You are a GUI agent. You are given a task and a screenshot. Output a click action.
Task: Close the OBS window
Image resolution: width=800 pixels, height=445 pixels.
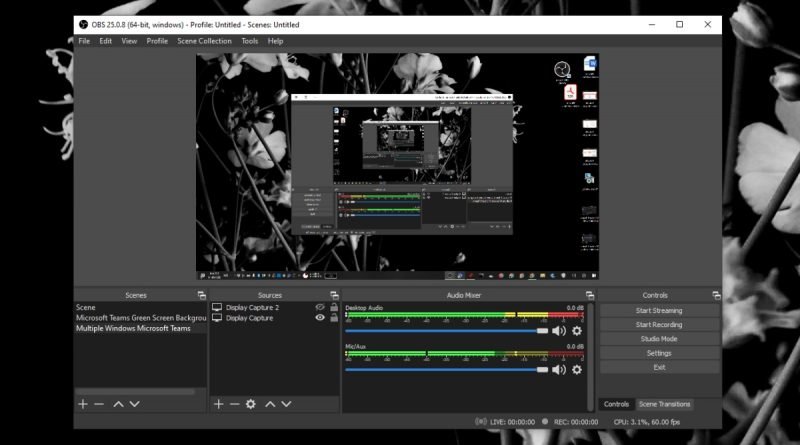[708, 24]
